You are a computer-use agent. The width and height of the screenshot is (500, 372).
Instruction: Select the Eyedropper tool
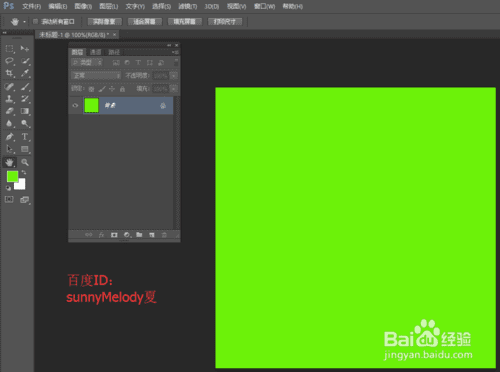(x=25, y=73)
